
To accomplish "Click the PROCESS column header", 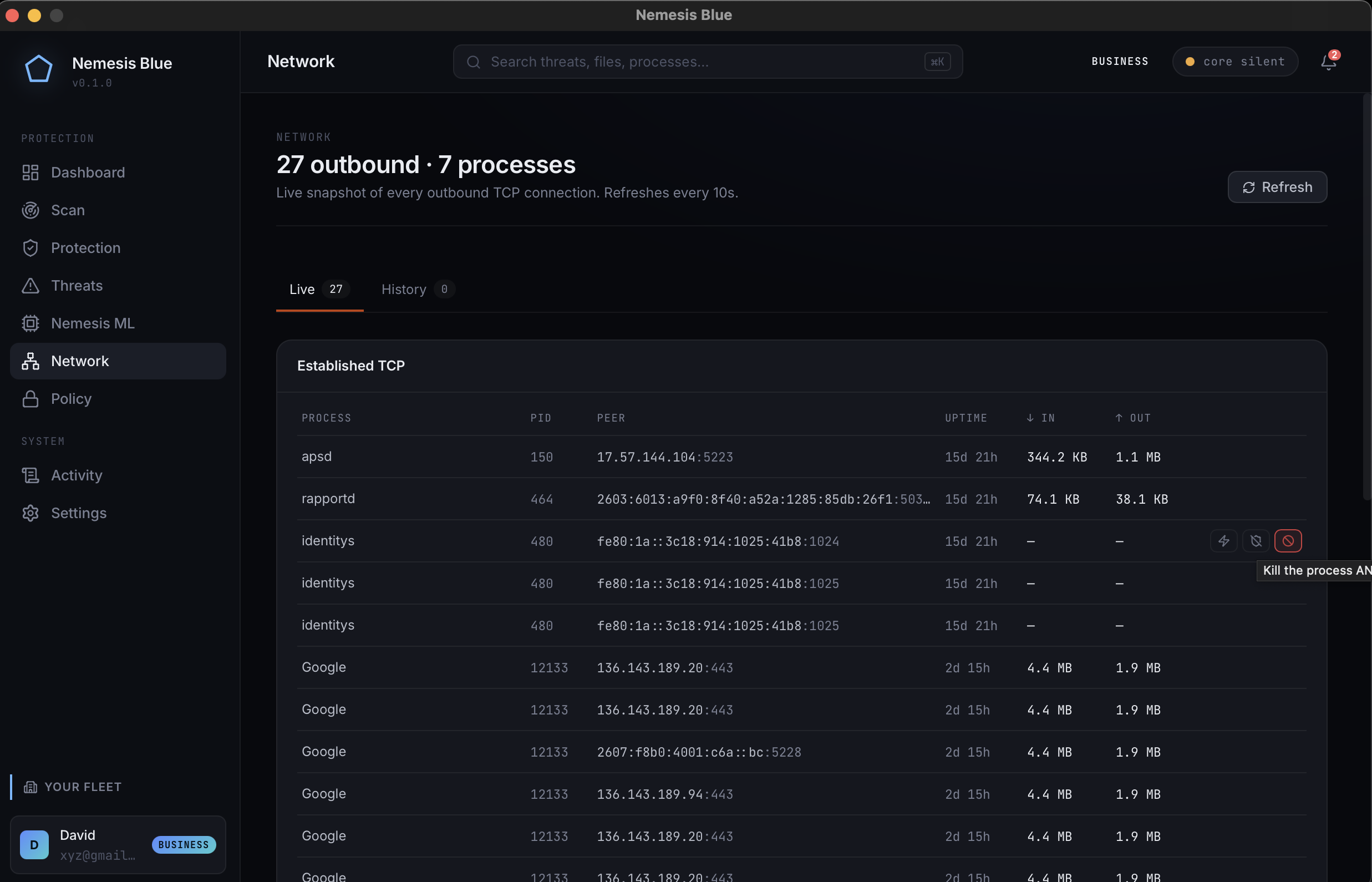I will click(x=327, y=418).
